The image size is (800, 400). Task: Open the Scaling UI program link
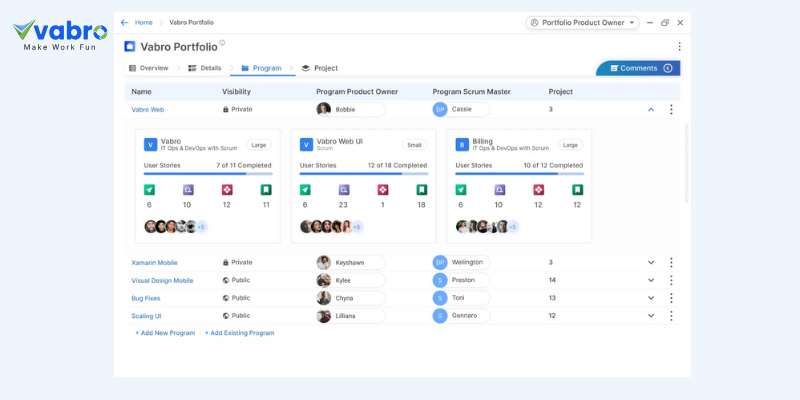146,316
